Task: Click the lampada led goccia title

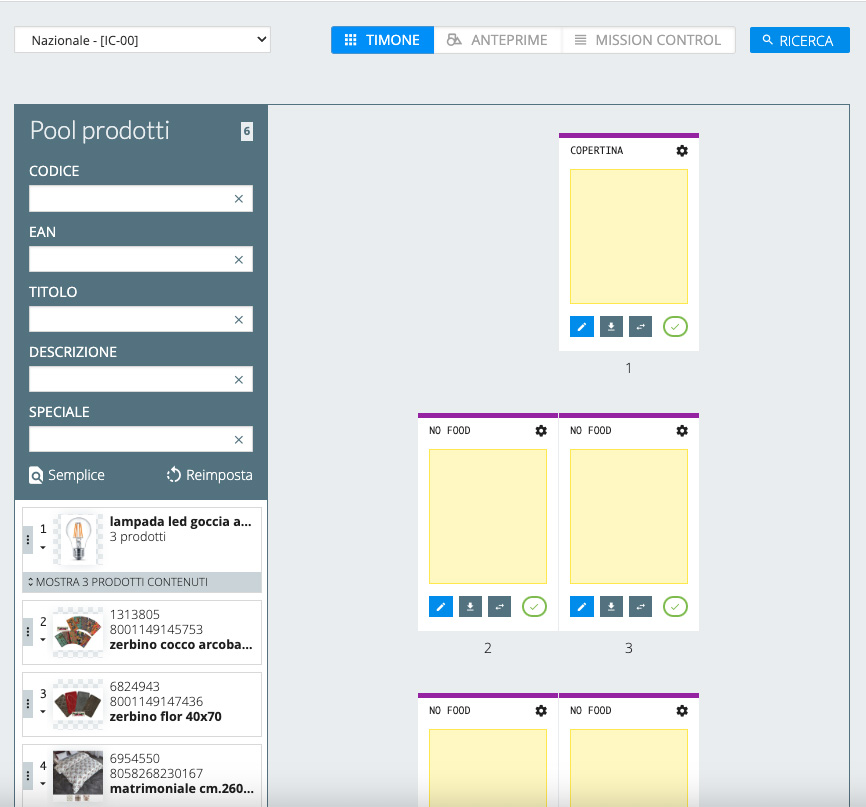Action: point(181,521)
